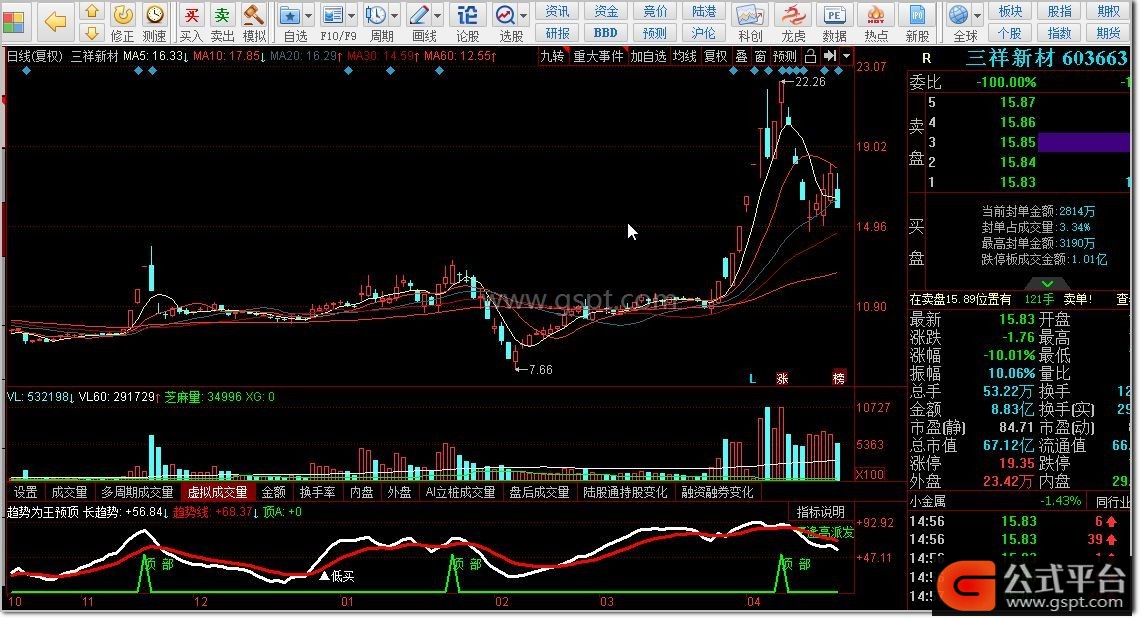Open the 选股 stock screener icon
This screenshot has height=619, width=1142.
point(505,16)
